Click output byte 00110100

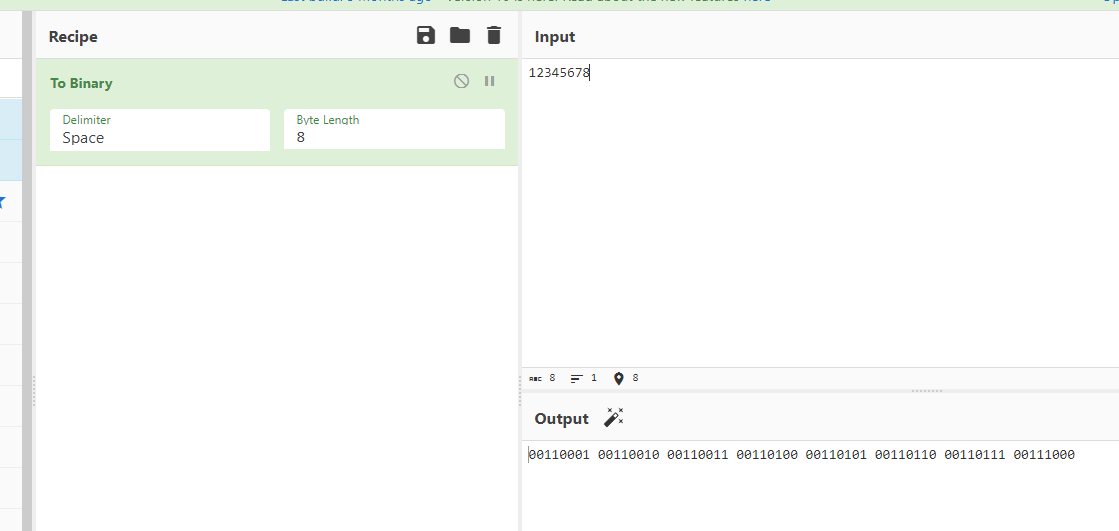coord(767,455)
